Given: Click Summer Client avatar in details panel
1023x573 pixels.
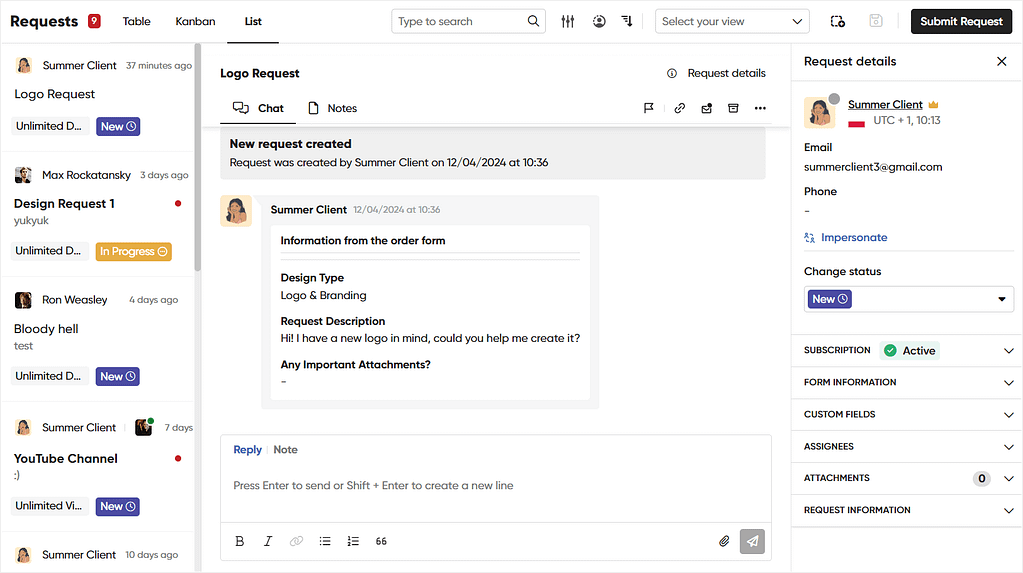Looking at the screenshot, I should (x=819, y=112).
